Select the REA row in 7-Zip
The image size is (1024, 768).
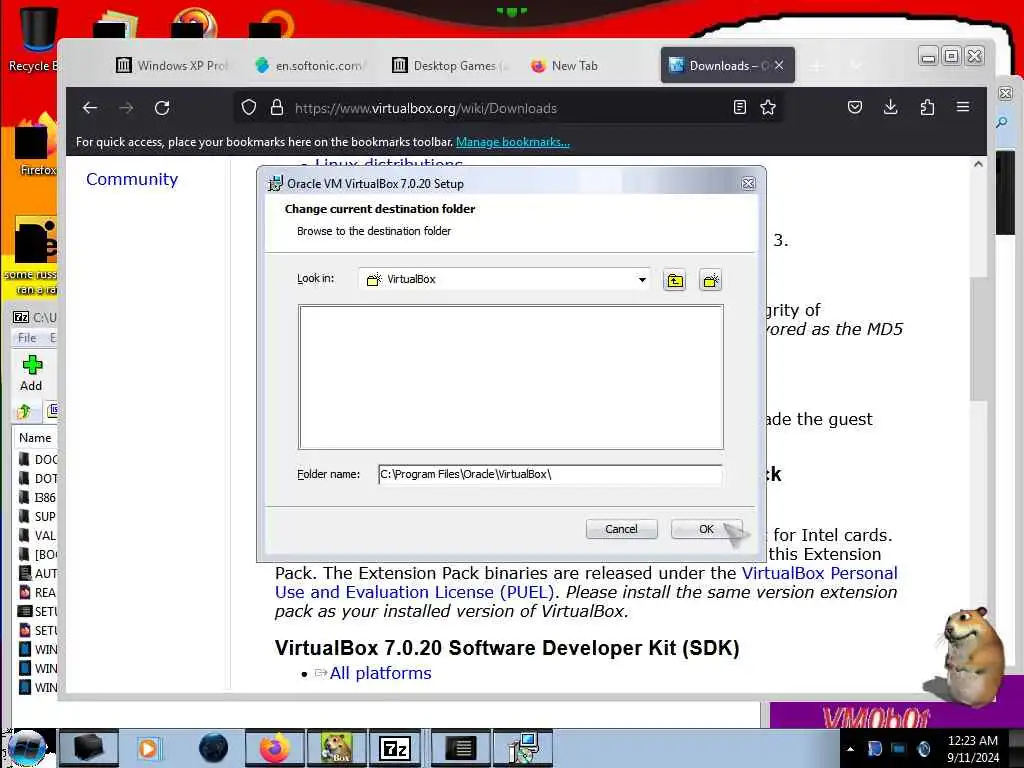[38, 592]
